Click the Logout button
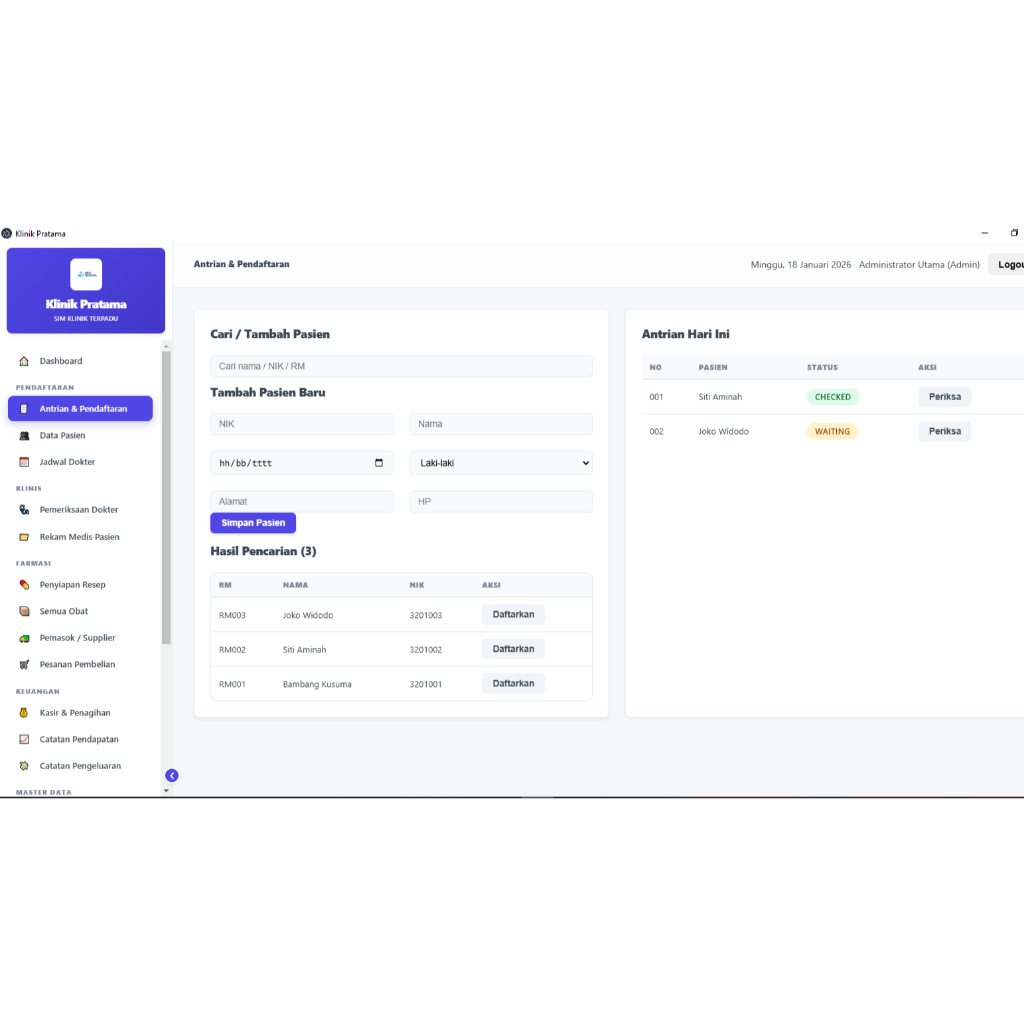1024x1024 pixels. pos(1007,264)
